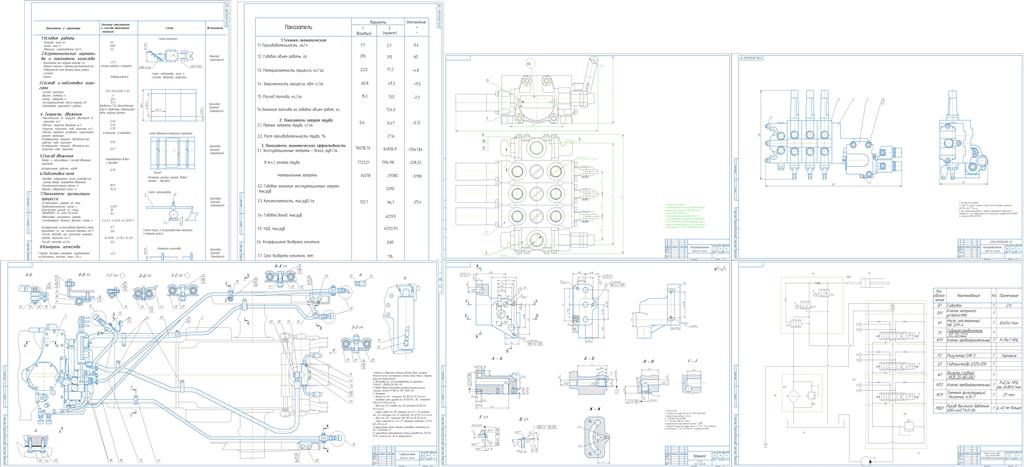This screenshot has width=1024, height=467.
Task: Select heading '8.Контроль качества'
Action: 59,248
